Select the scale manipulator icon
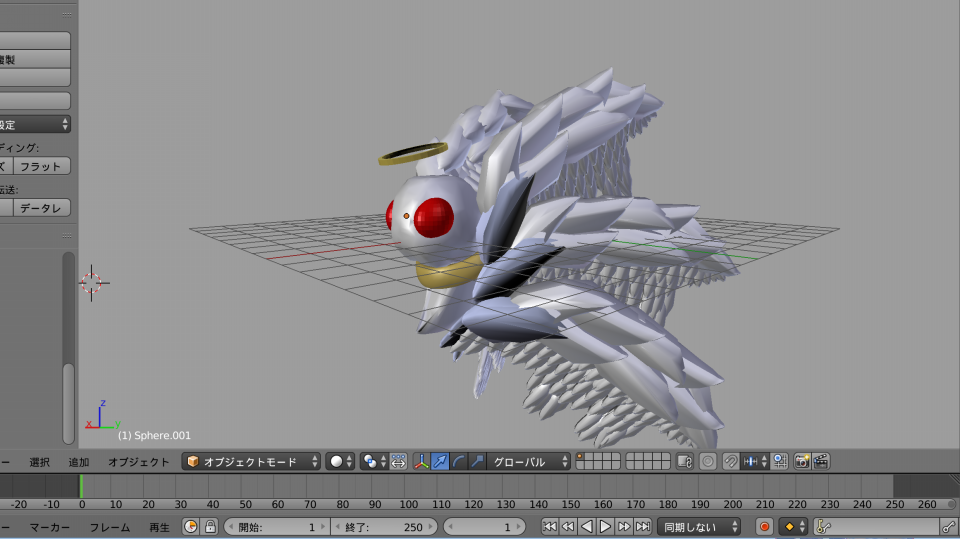This screenshot has height=539, width=960. [476, 461]
